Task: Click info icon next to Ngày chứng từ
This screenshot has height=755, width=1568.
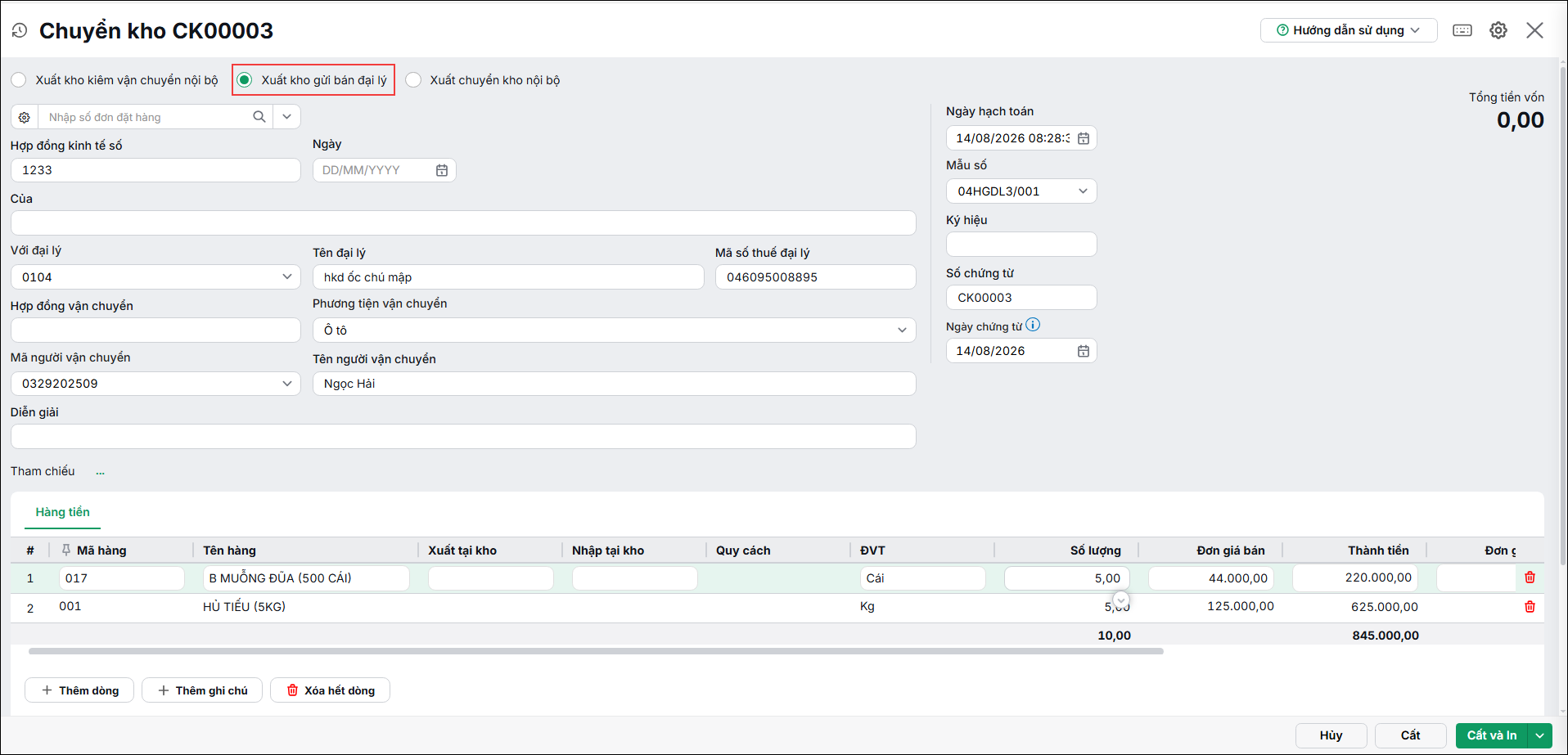Action: [x=1033, y=325]
